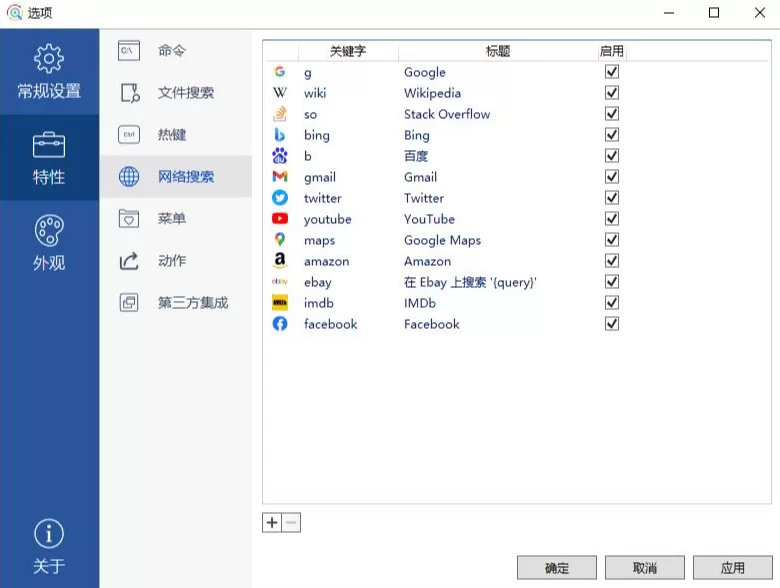Click the Google logo icon
The image size is (780, 588).
[x=280, y=72]
